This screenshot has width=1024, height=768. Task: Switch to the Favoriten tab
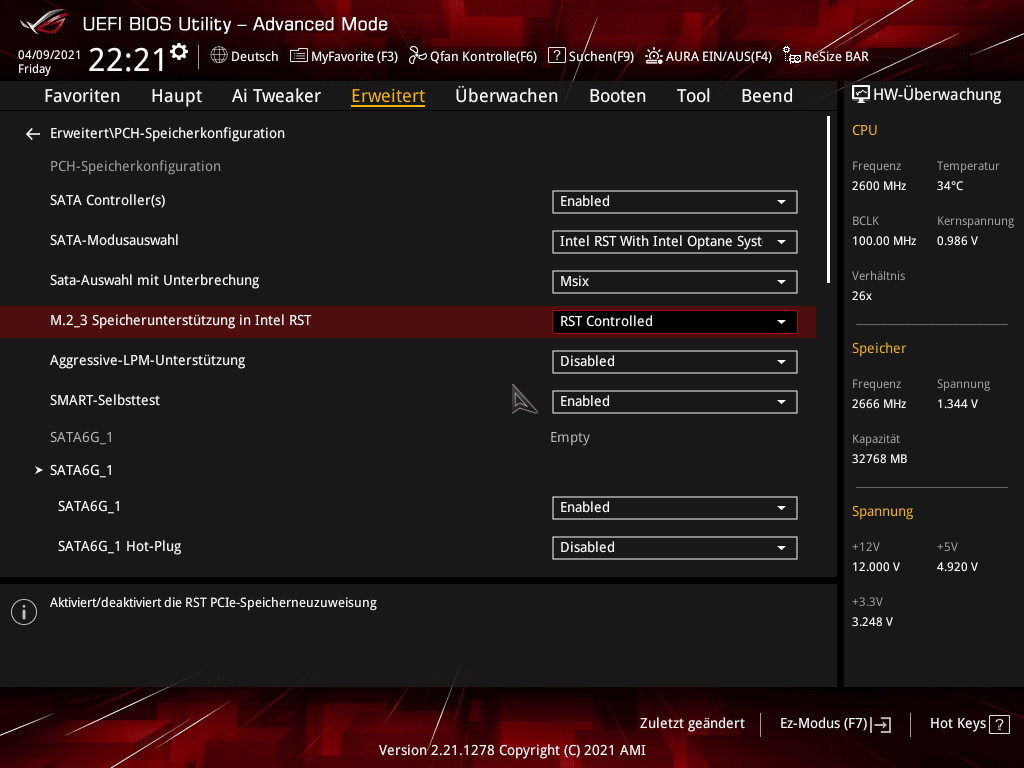tap(82, 95)
